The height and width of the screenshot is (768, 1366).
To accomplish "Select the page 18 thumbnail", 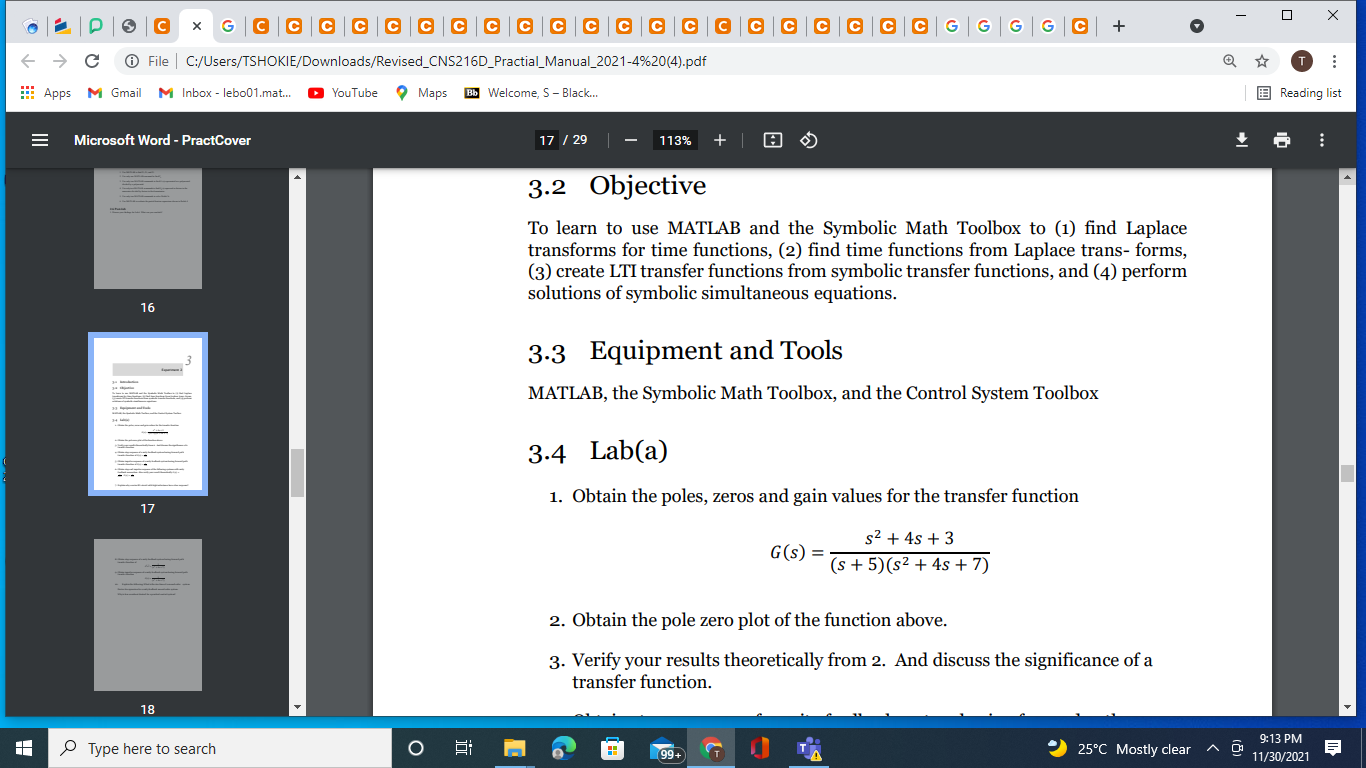I will tap(147, 614).
